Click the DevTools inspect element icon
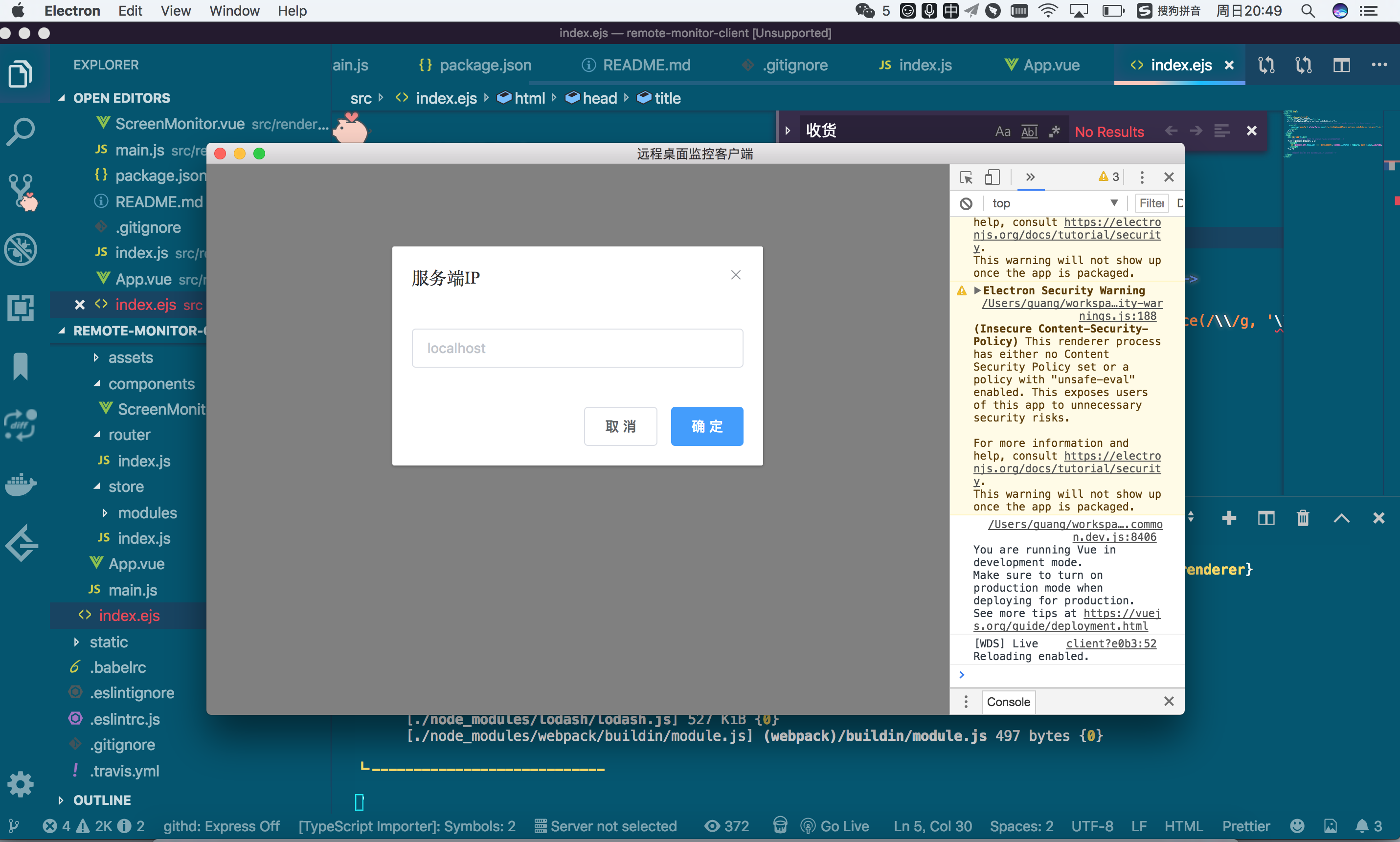This screenshot has height=842, width=1400. coord(966,177)
